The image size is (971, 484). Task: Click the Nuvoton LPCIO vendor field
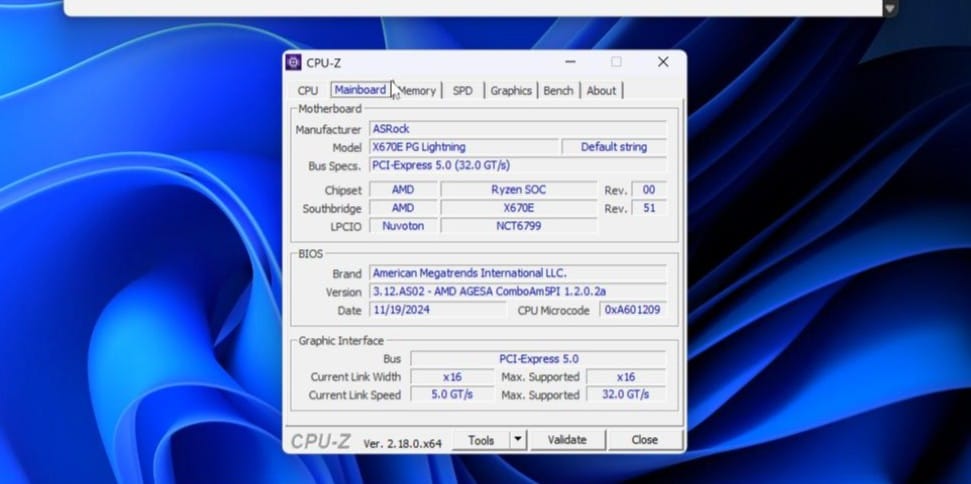click(403, 226)
